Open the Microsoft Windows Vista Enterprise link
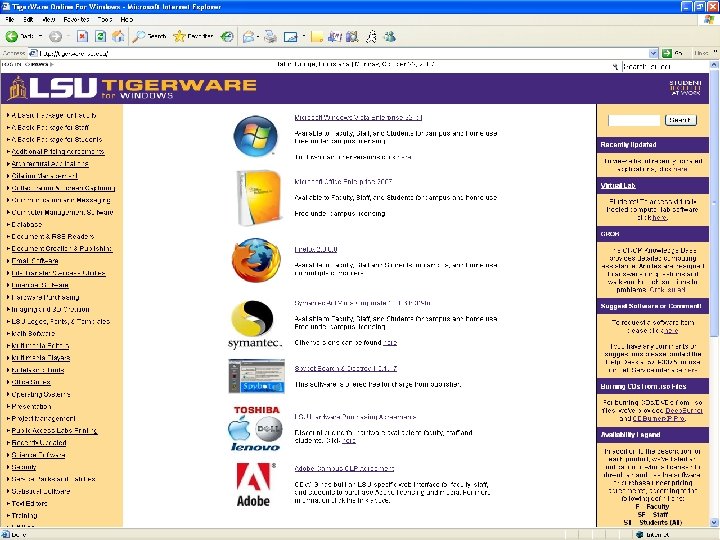This screenshot has width=720, height=540. coord(358,118)
